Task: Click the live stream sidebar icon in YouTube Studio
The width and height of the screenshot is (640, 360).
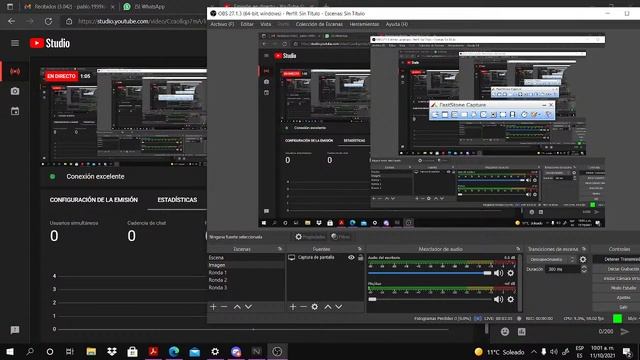Action: tap(15, 71)
